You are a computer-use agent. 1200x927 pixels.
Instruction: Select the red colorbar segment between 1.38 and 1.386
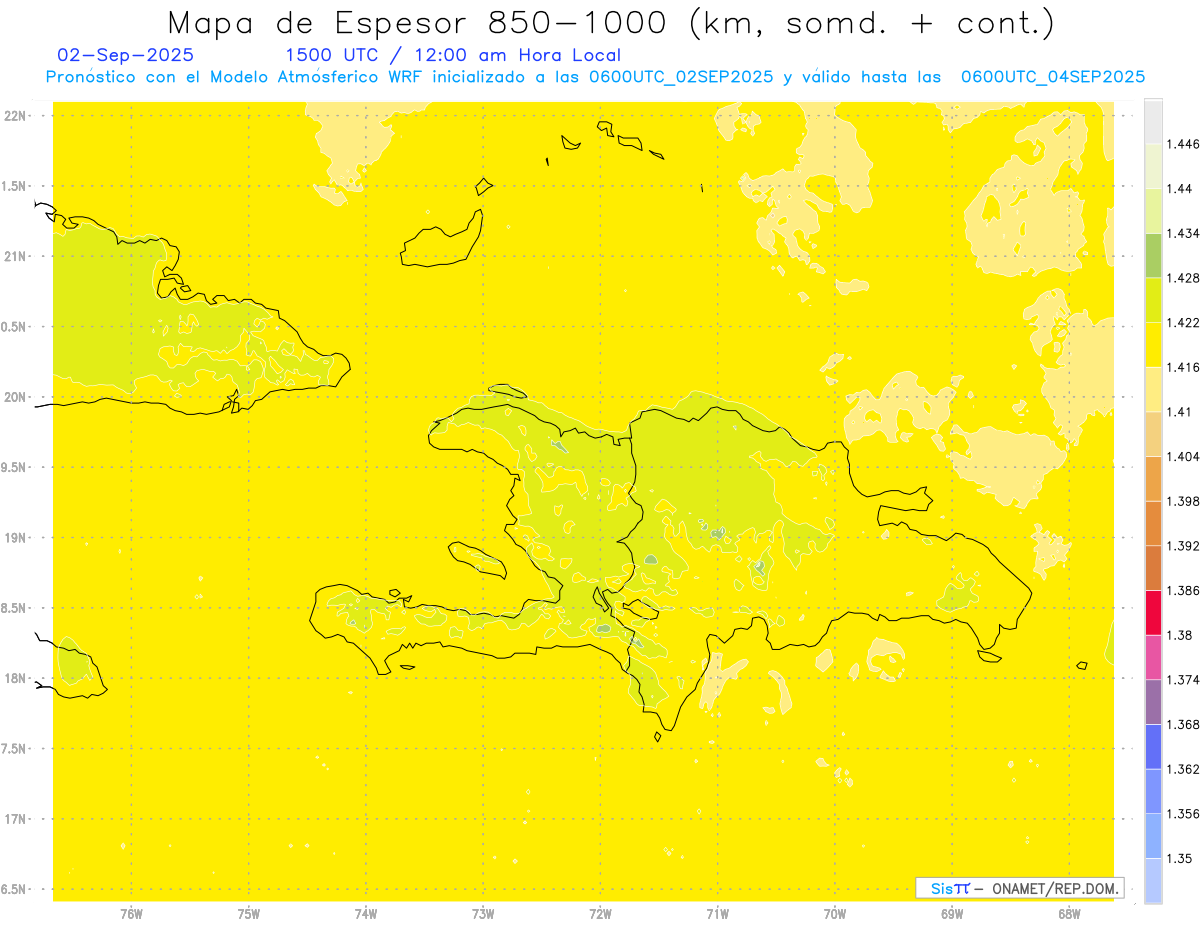click(x=1153, y=612)
